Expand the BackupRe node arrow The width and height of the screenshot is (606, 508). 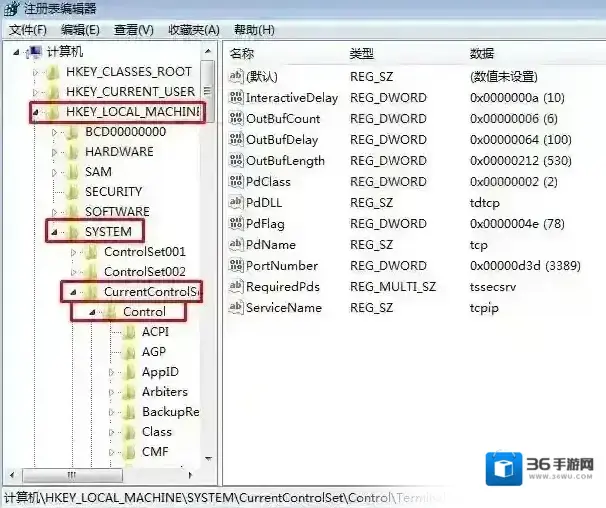(x=111, y=413)
